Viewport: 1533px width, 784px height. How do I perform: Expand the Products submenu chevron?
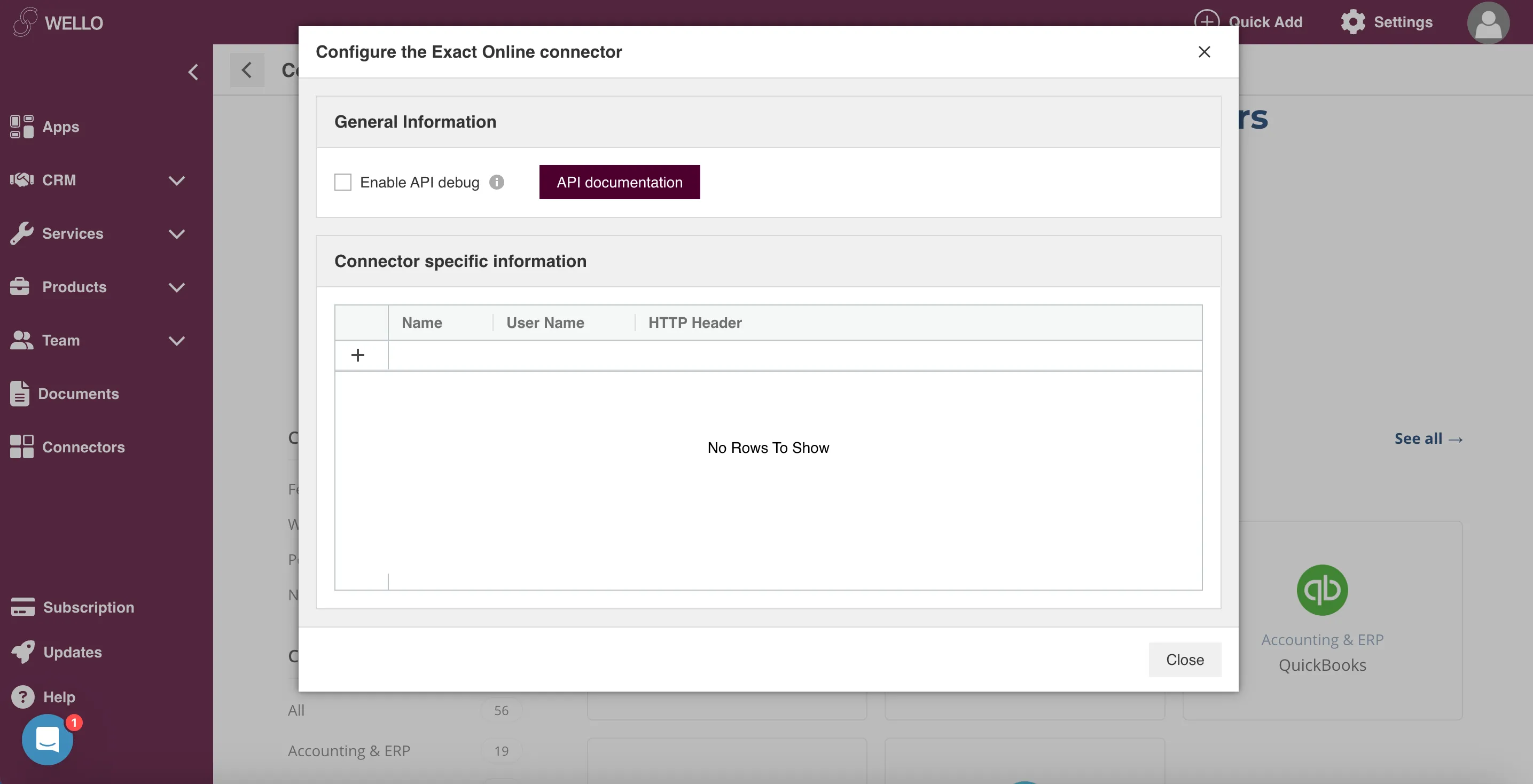tap(177, 287)
